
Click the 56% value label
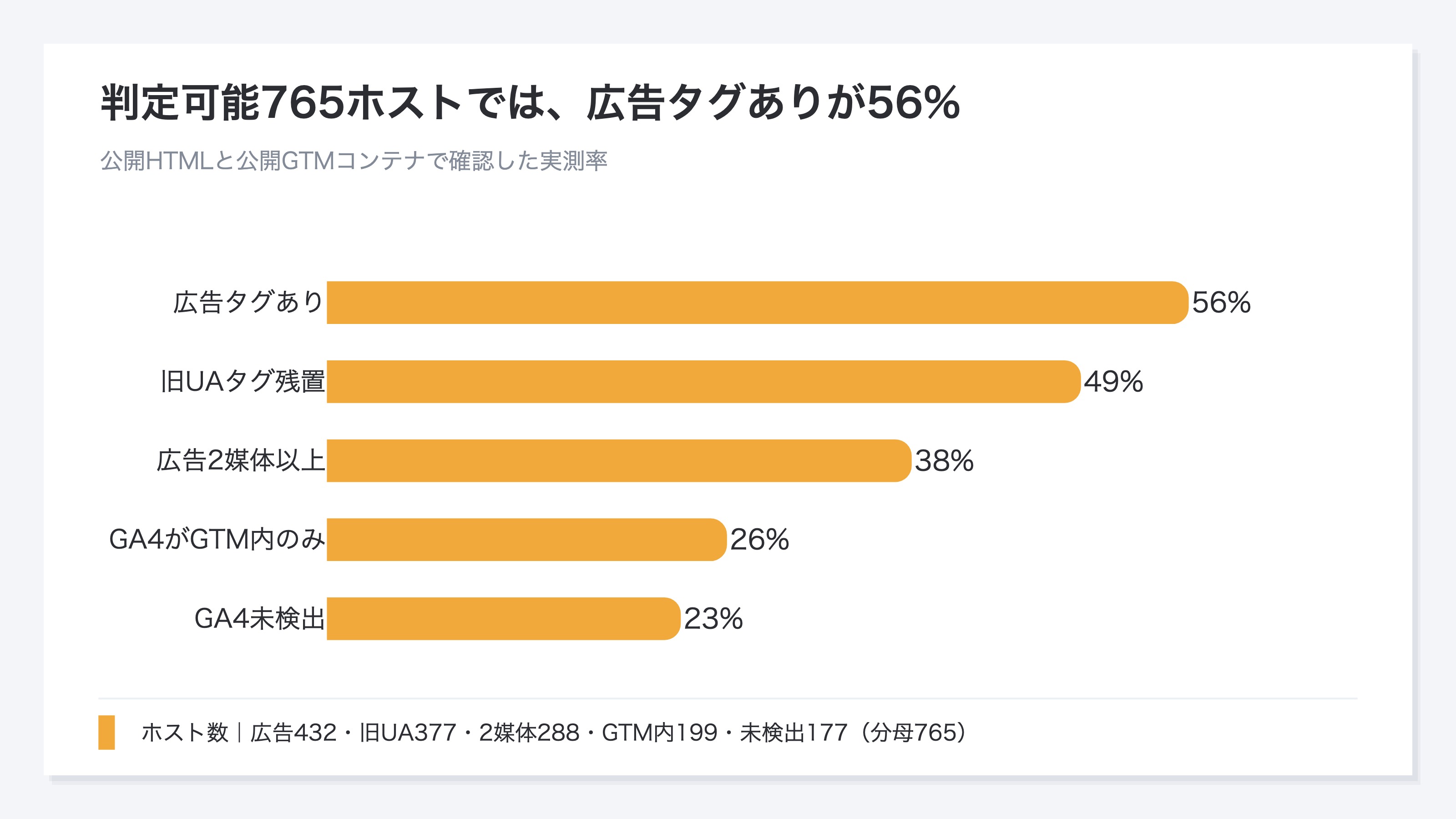1221,303
